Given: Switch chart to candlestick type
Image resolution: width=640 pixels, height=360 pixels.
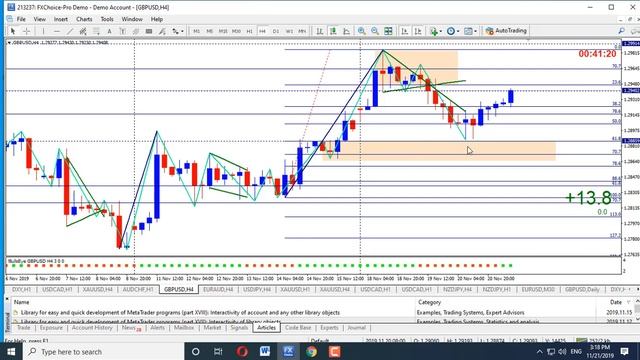Looking at the screenshot, I should pyautogui.click(x=333, y=31).
